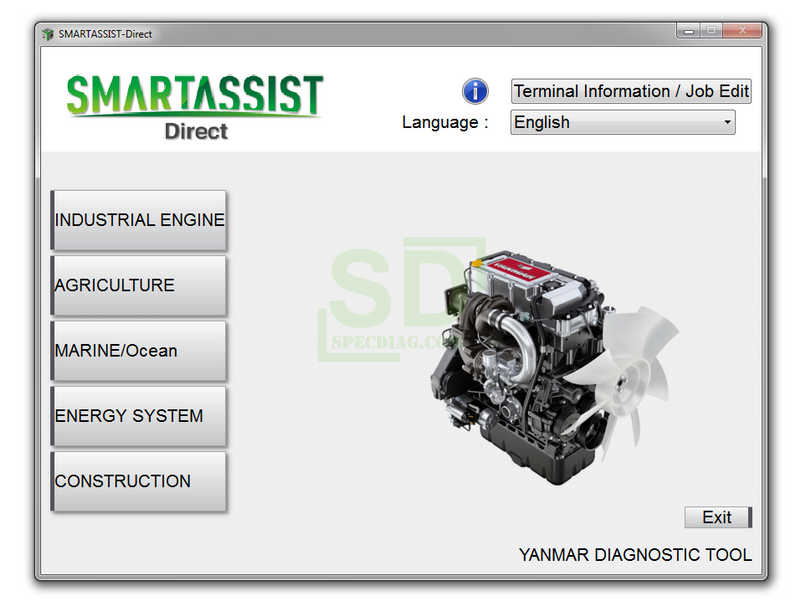Click the YANMAR DIAGNOSTIC TOOL text
This screenshot has width=800, height=602.
click(x=635, y=555)
